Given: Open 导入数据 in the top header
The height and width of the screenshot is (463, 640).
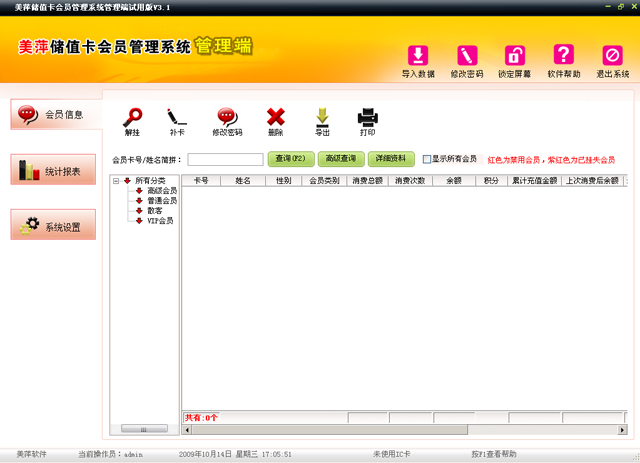Looking at the screenshot, I should click(x=418, y=57).
